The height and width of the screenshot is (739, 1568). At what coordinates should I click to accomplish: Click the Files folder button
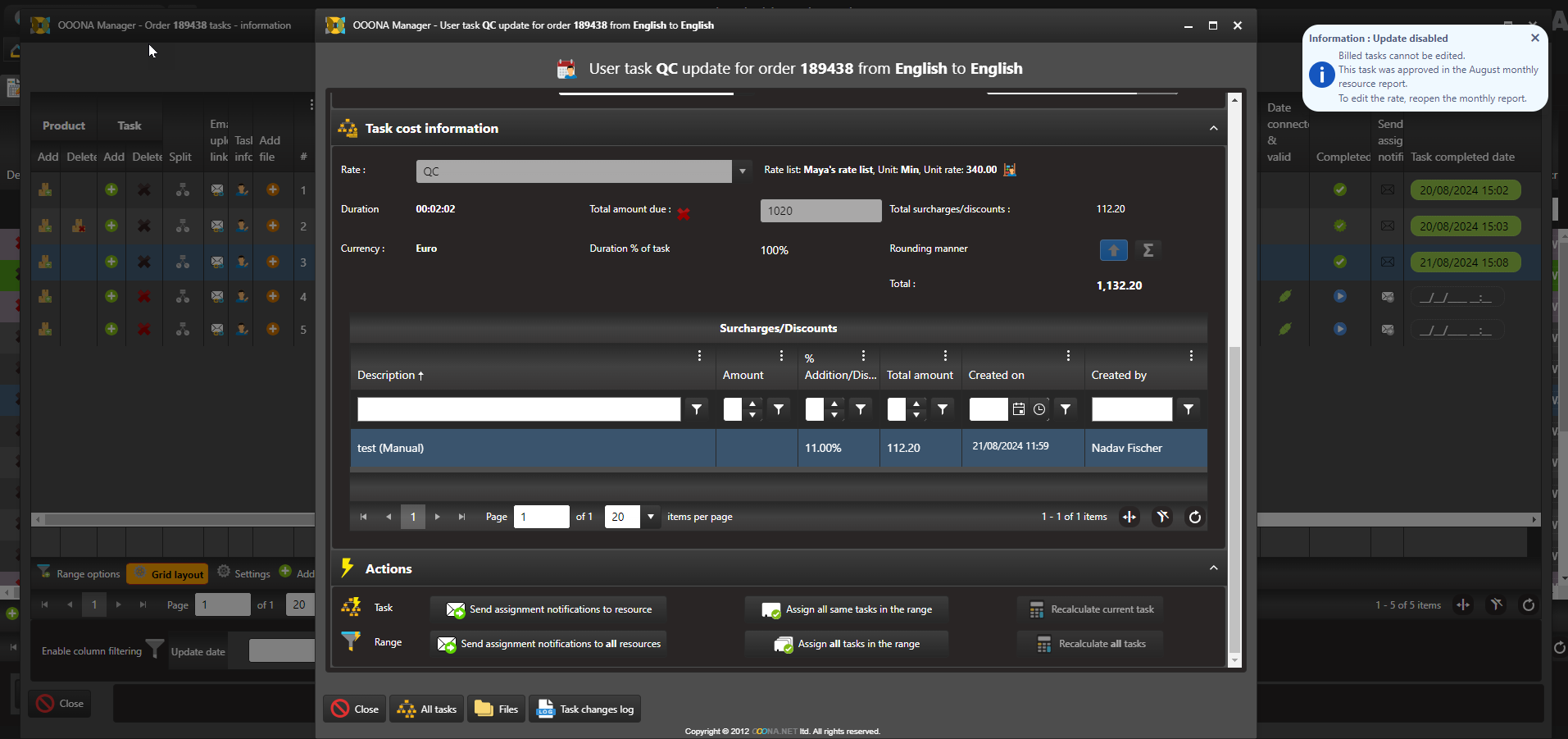[497, 709]
